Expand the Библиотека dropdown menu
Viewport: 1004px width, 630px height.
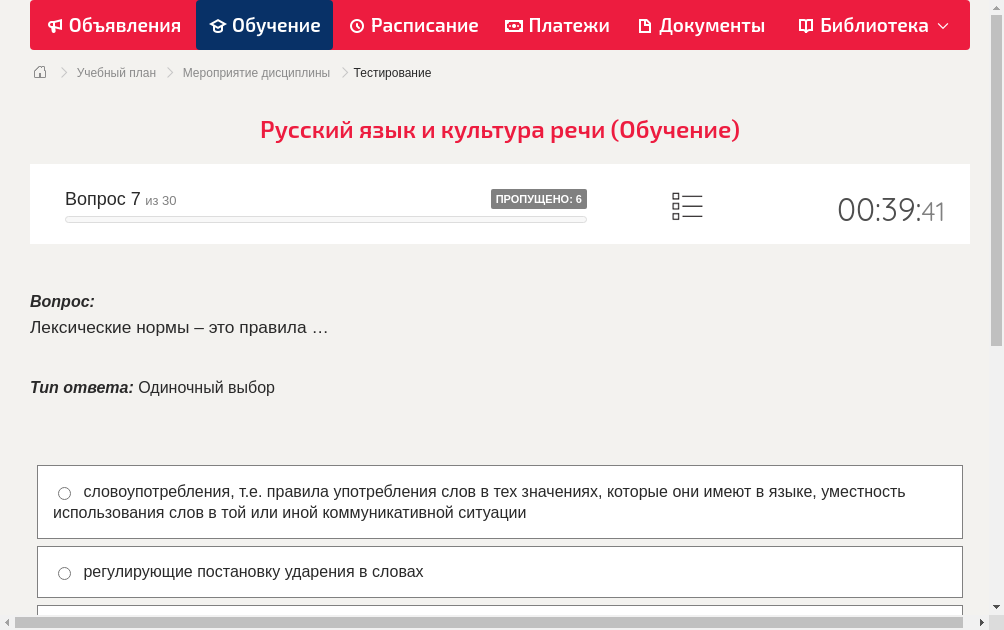pyautogui.click(x=942, y=25)
